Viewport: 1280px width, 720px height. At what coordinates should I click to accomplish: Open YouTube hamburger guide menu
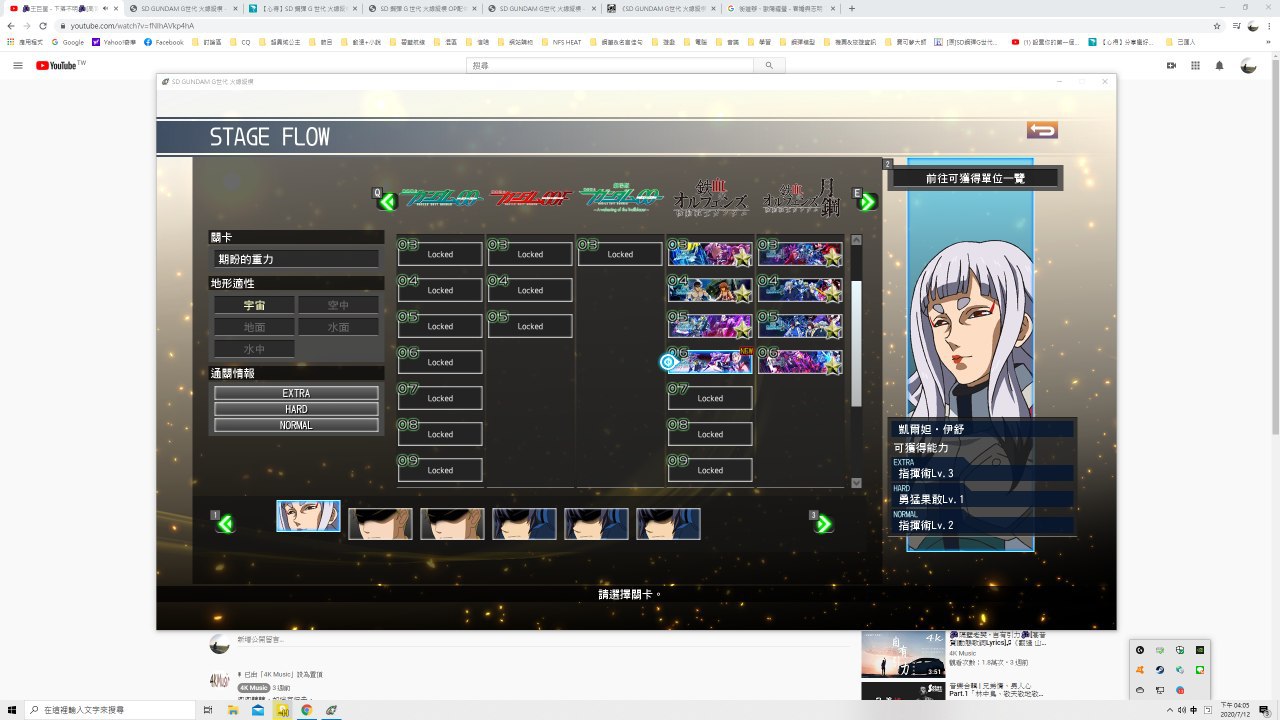[x=17, y=65]
